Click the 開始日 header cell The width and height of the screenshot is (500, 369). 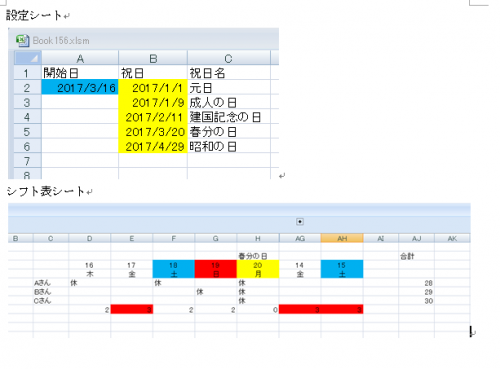click(x=80, y=73)
